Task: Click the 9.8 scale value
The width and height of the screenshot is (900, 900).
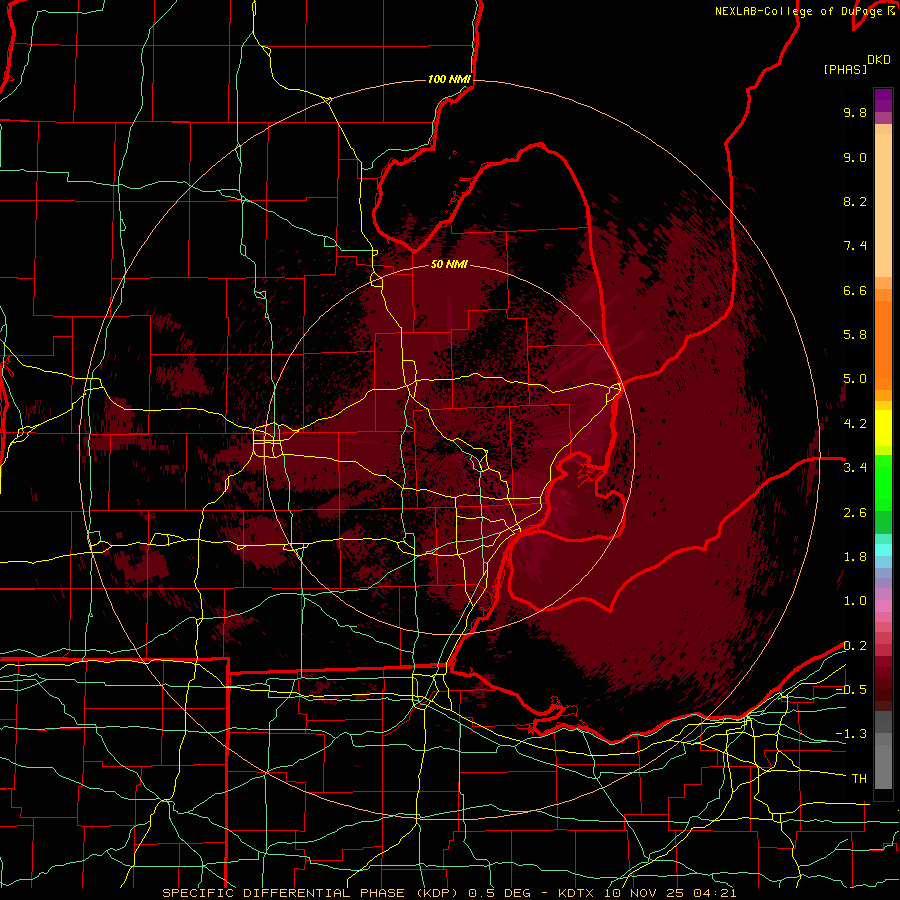Action: tap(855, 113)
